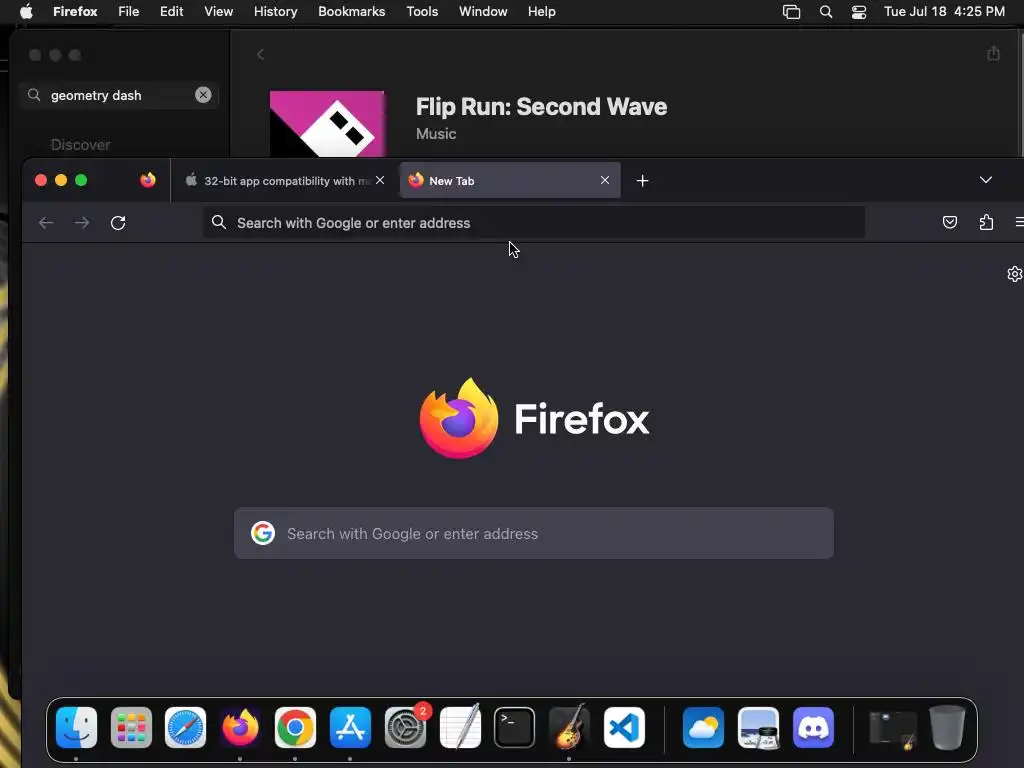Screen dimensions: 1024x768
Task: Open the Firefox application hamburger menu
Action: [x=1019, y=222]
